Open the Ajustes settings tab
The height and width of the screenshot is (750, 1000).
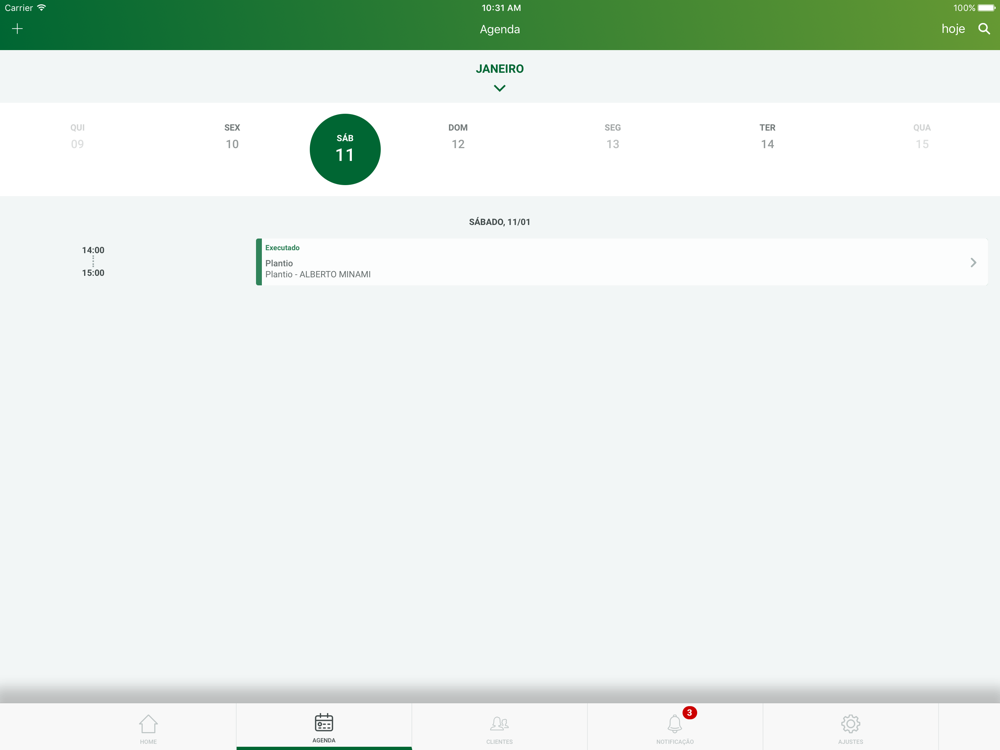(850, 728)
